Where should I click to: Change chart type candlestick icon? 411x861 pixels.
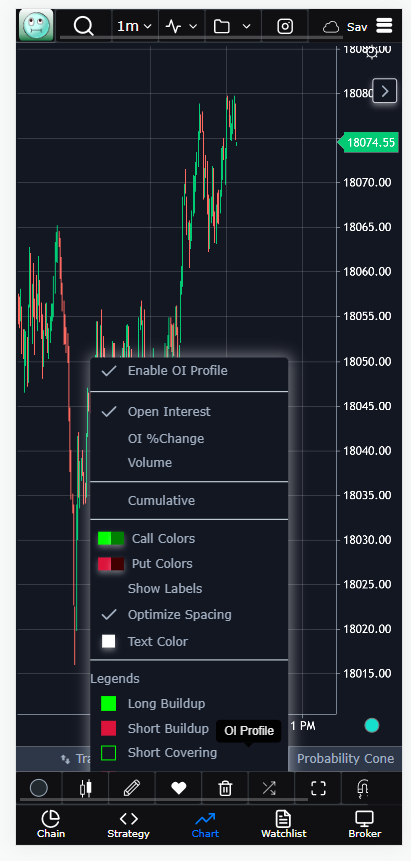(85, 789)
